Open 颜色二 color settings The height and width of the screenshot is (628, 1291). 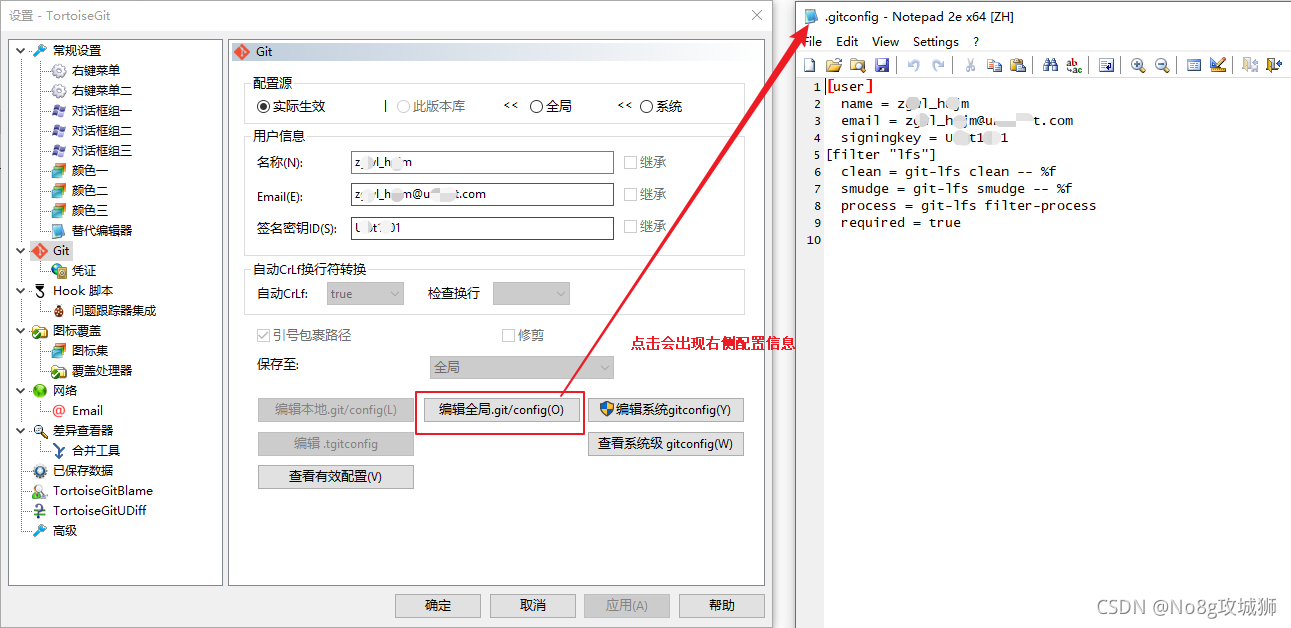click(x=90, y=190)
